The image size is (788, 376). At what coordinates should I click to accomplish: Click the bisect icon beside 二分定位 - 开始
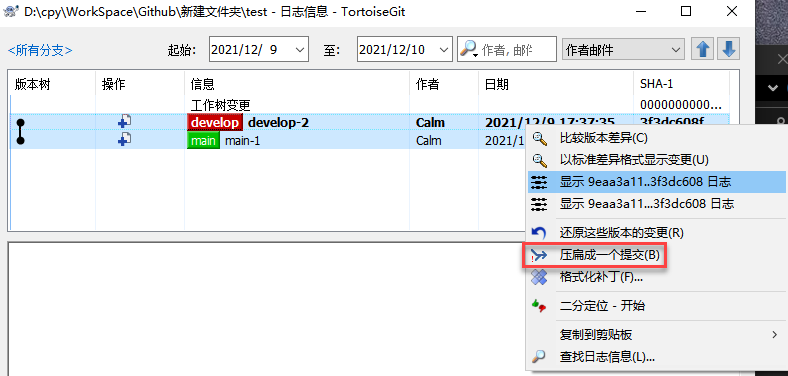(x=539, y=306)
